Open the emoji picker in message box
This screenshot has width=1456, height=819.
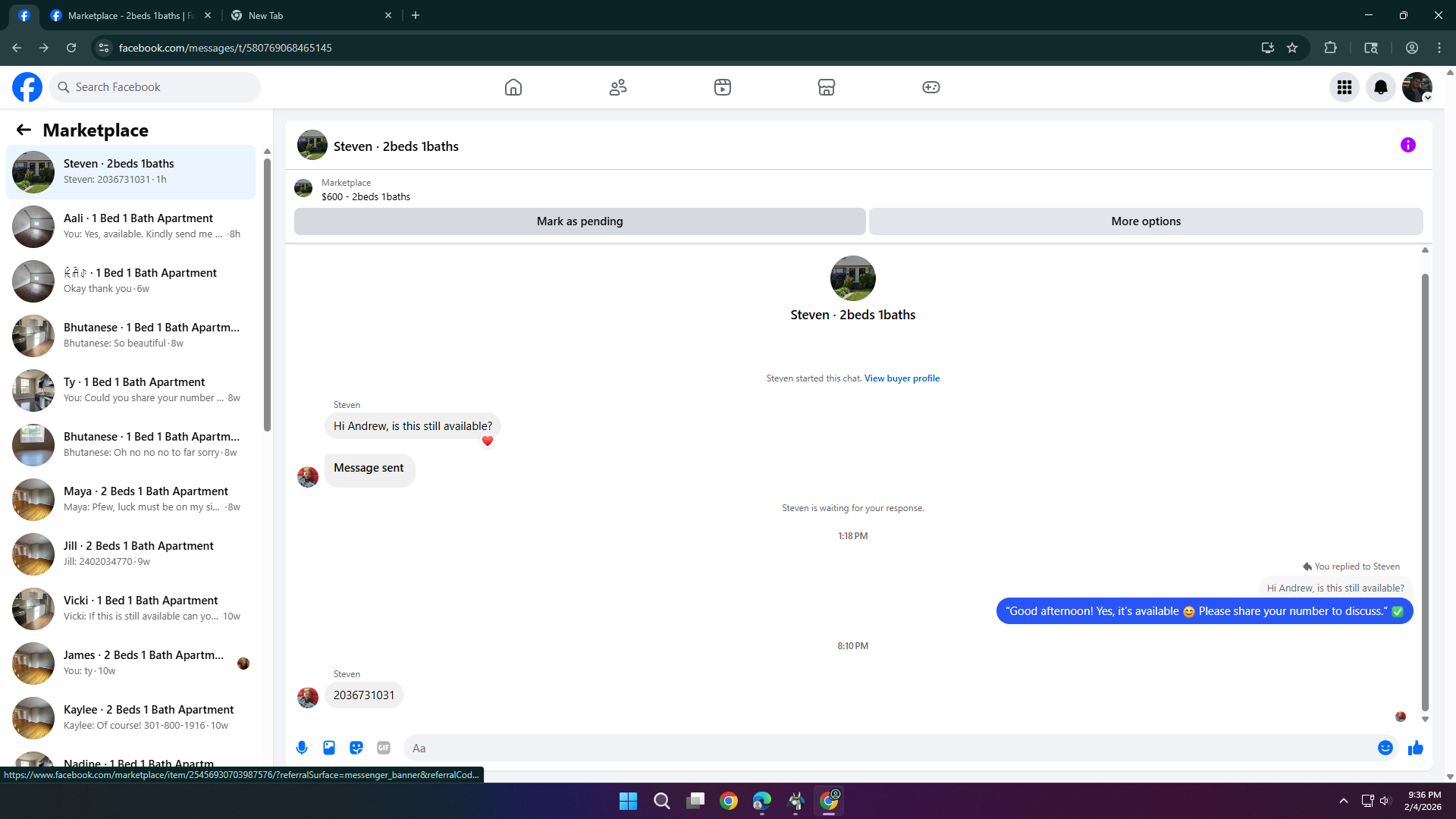1385,748
